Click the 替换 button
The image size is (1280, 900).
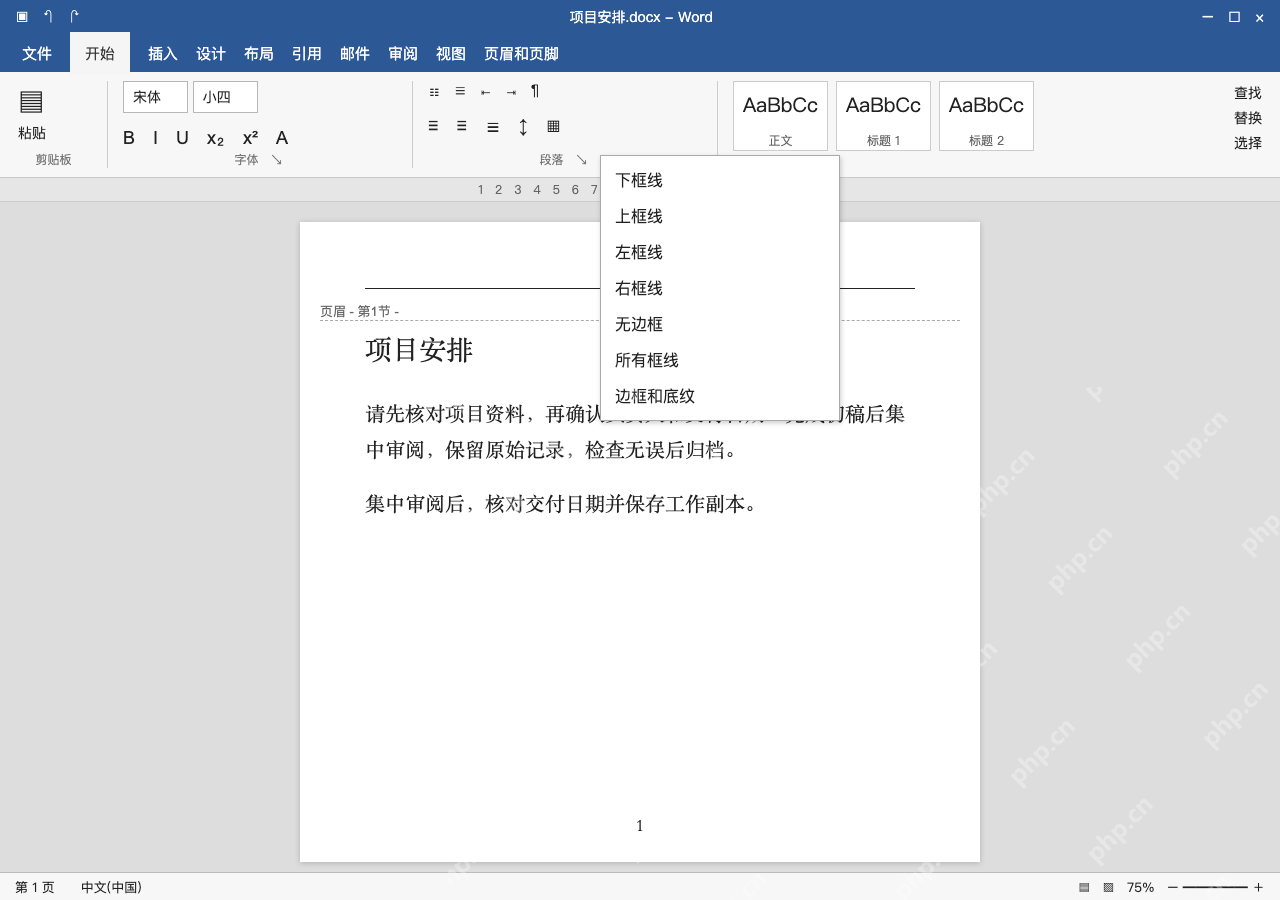(1247, 118)
